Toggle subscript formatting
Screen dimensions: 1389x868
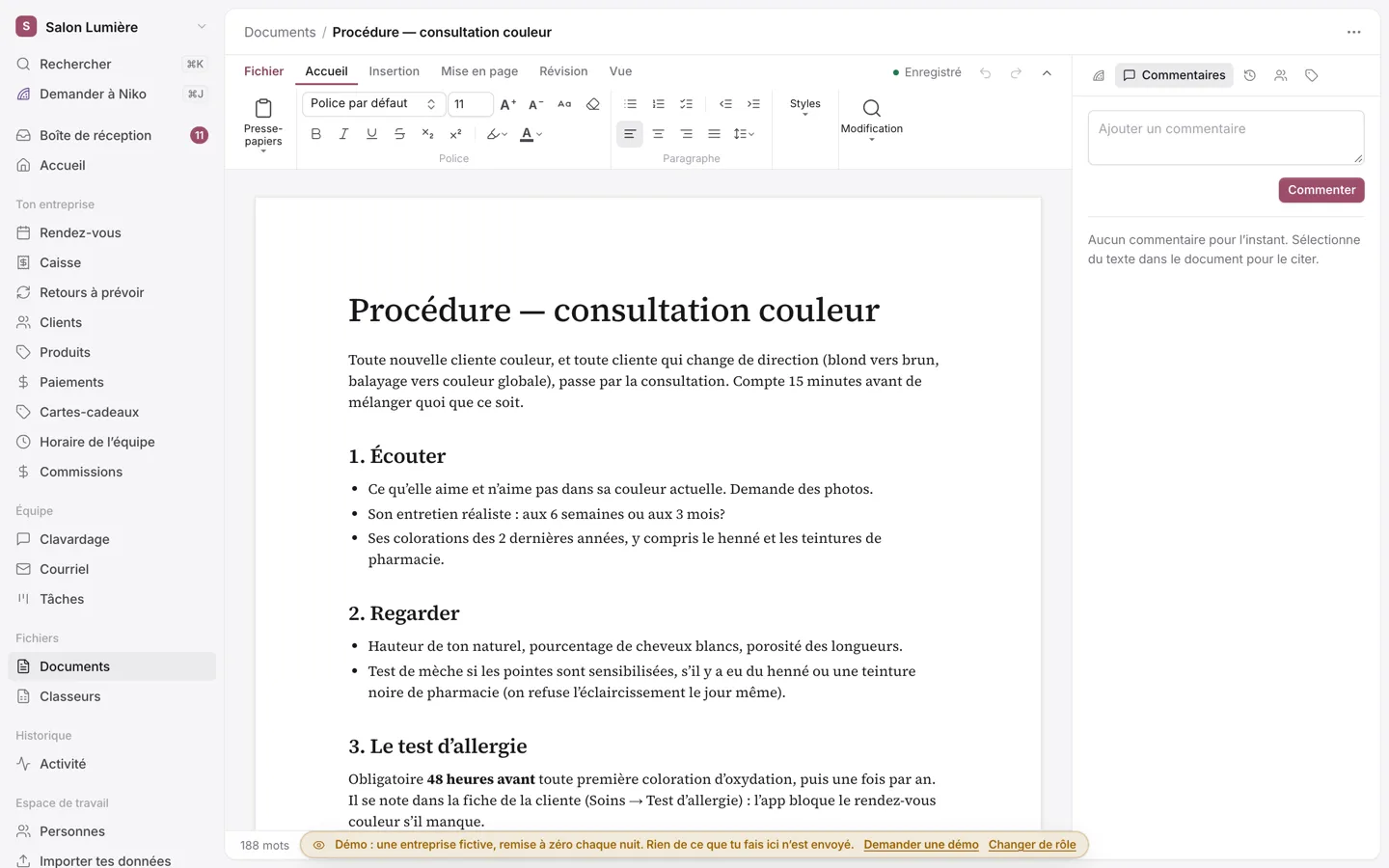click(x=427, y=134)
